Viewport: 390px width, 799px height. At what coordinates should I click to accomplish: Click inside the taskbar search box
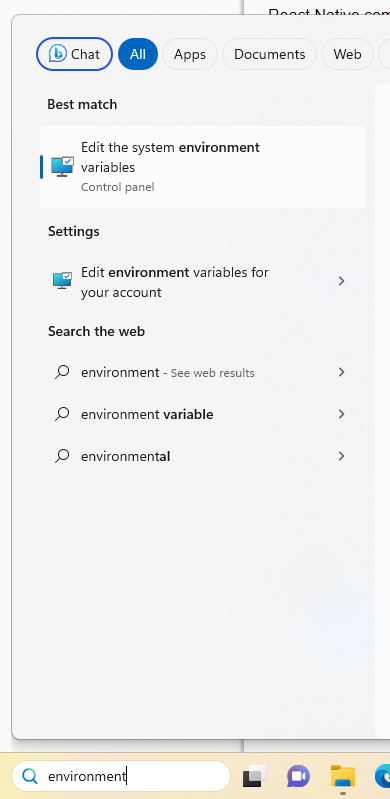pos(121,776)
